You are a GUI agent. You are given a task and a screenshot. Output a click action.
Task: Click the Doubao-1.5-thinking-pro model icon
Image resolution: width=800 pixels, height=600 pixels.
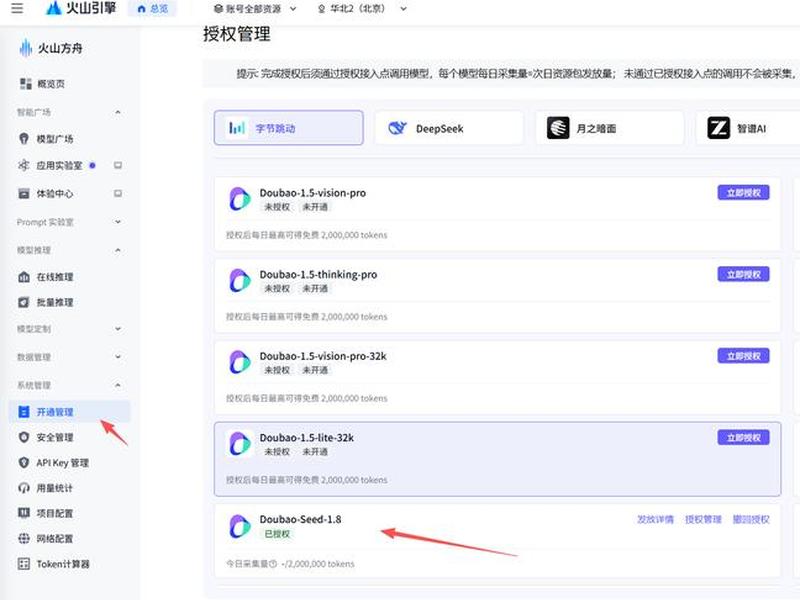tap(239, 281)
